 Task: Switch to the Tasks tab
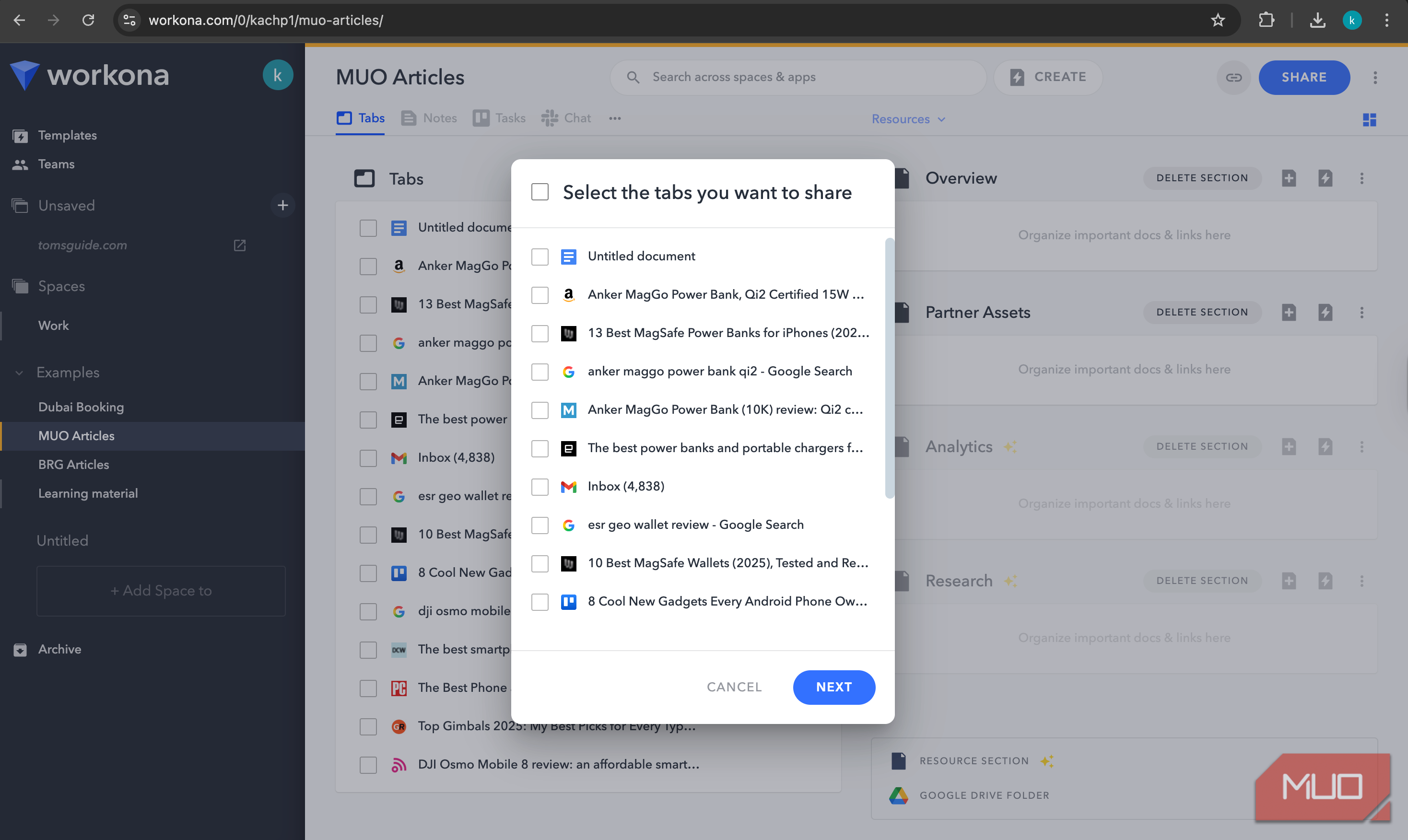click(x=499, y=118)
